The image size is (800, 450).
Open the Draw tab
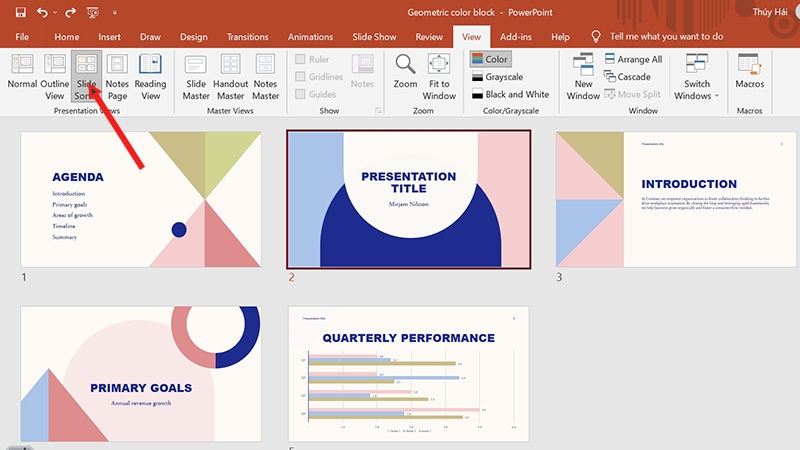(150, 37)
